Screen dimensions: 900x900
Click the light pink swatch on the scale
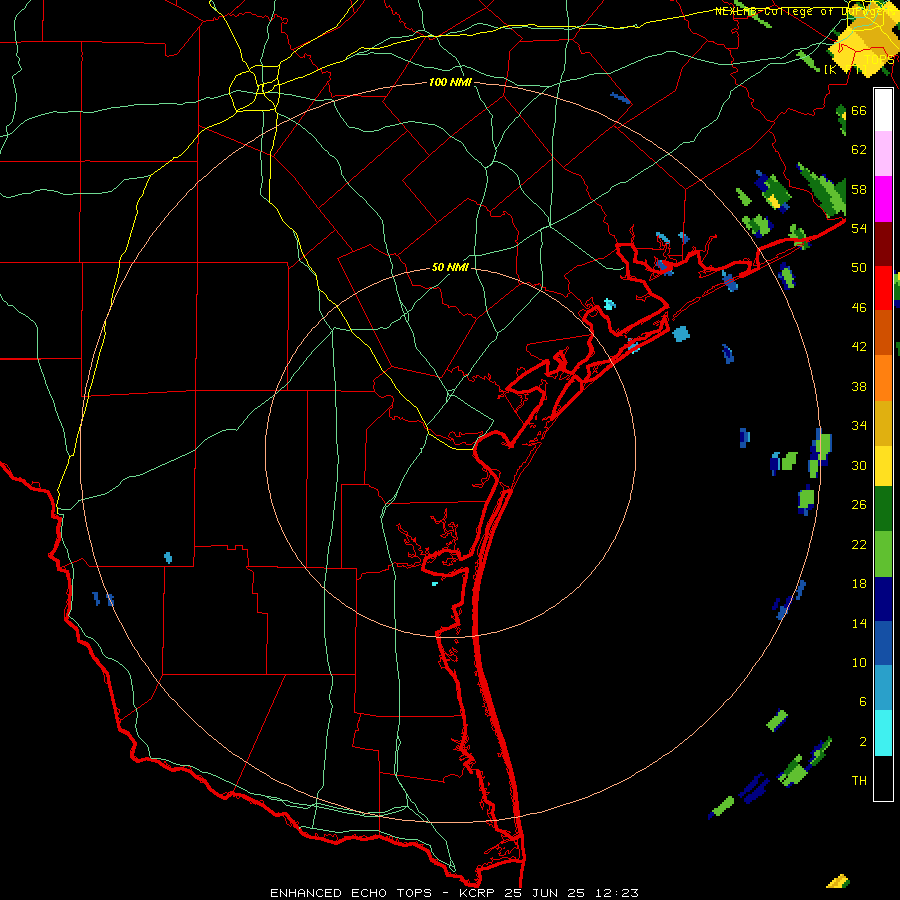pos(883,154)
